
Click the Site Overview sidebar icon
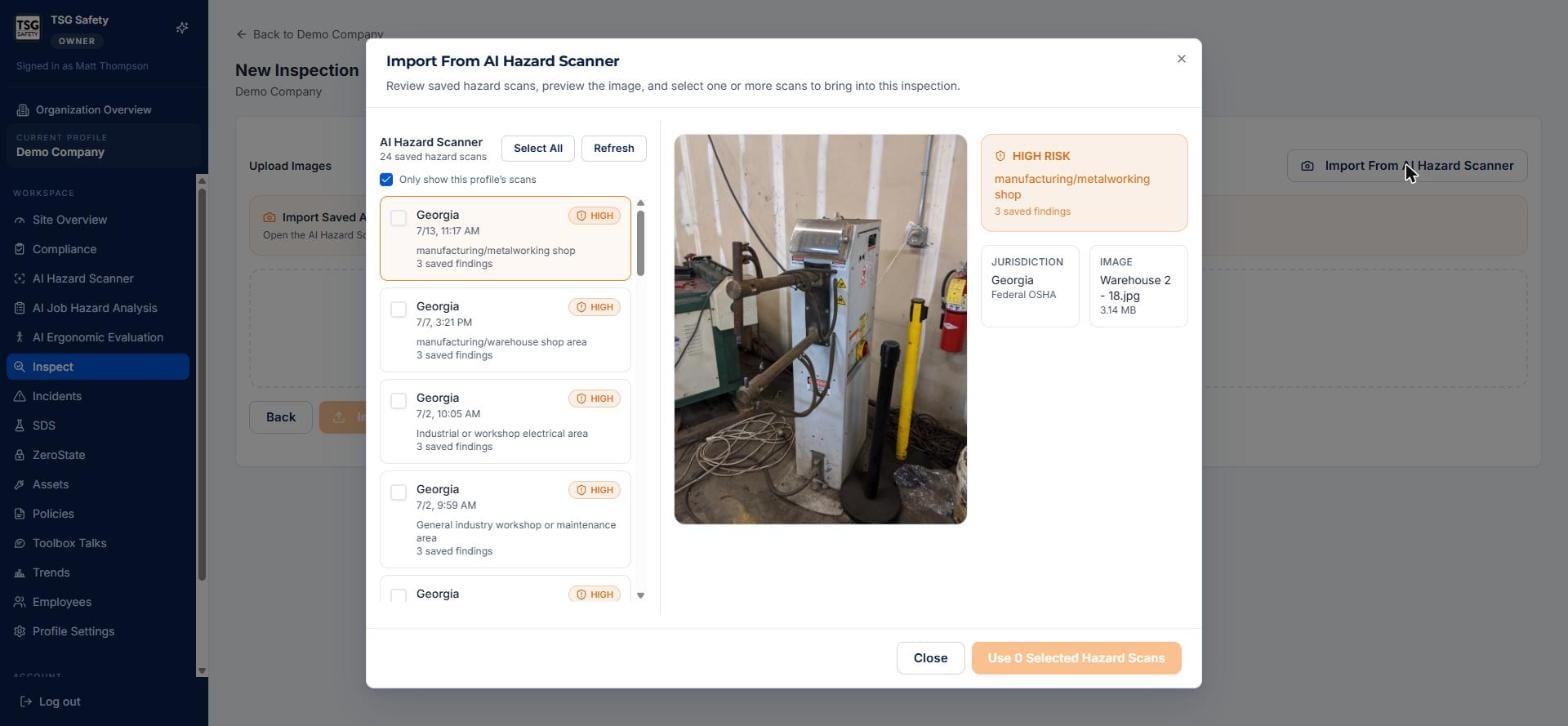[x=20, y=220]
